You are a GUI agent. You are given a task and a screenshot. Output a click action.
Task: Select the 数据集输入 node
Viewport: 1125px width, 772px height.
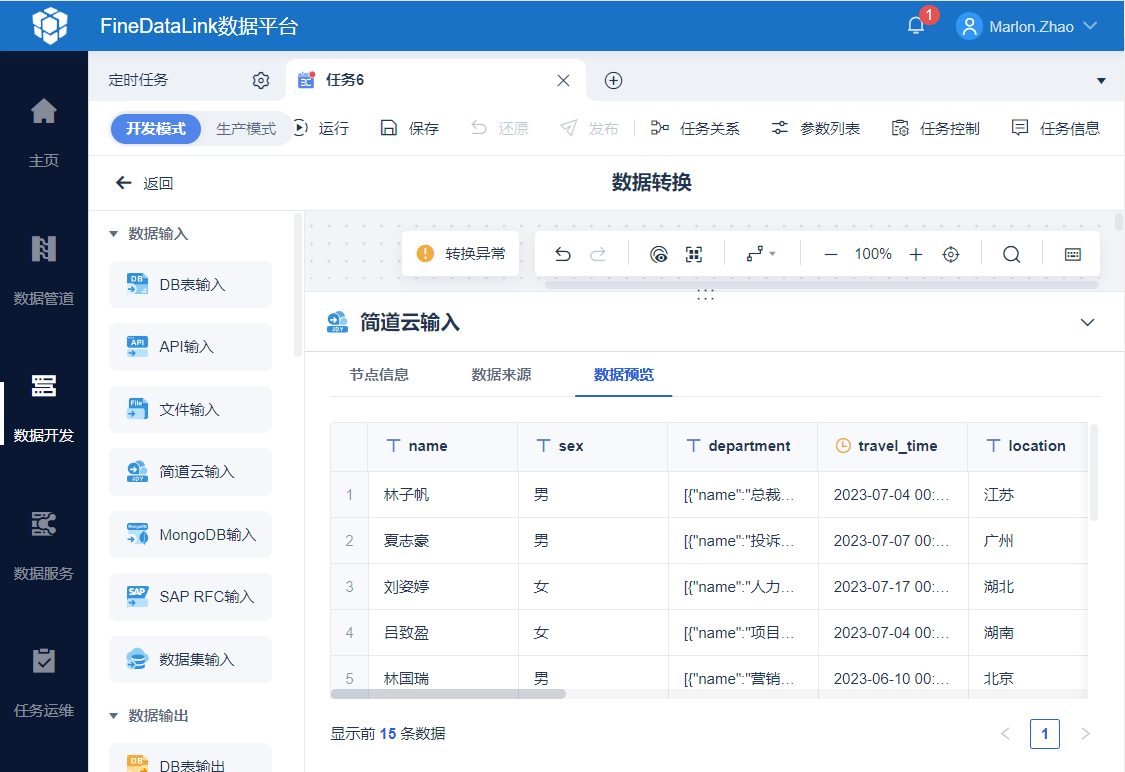[190, 659]
